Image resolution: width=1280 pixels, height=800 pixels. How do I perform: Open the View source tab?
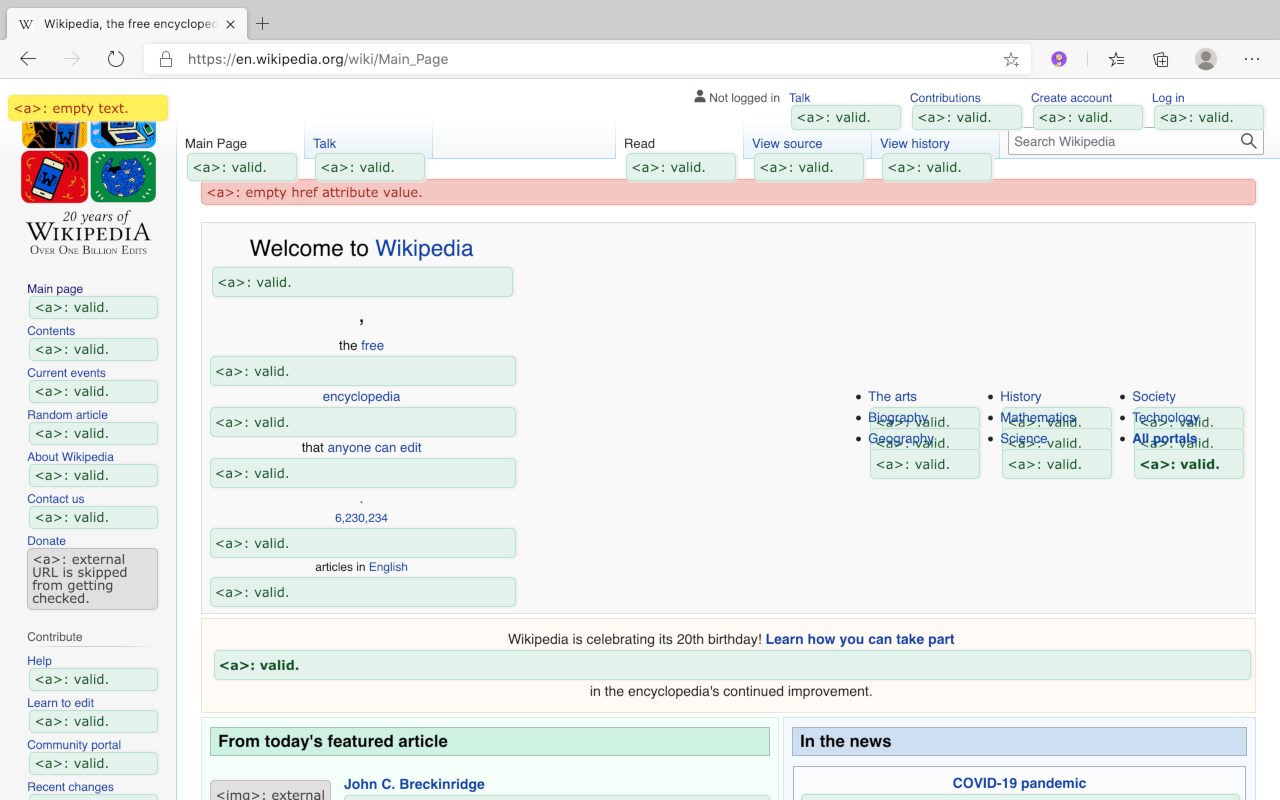(x=787, y=143)
